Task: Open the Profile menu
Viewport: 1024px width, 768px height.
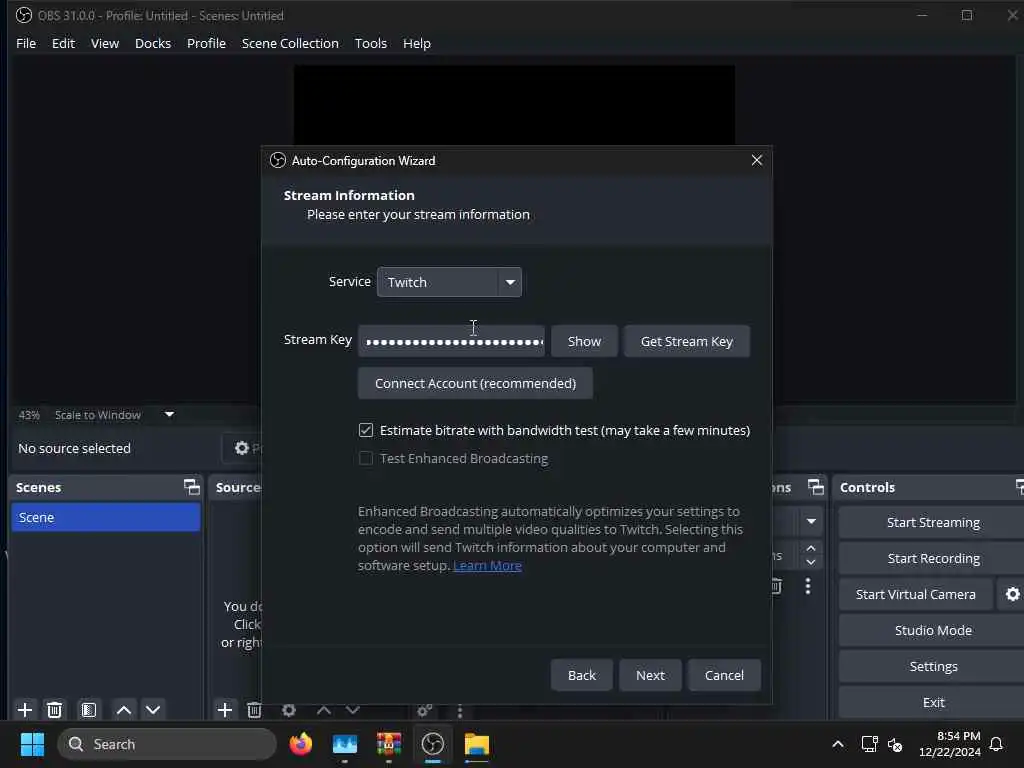Action: pyautogui.click(x=206, y=43)
